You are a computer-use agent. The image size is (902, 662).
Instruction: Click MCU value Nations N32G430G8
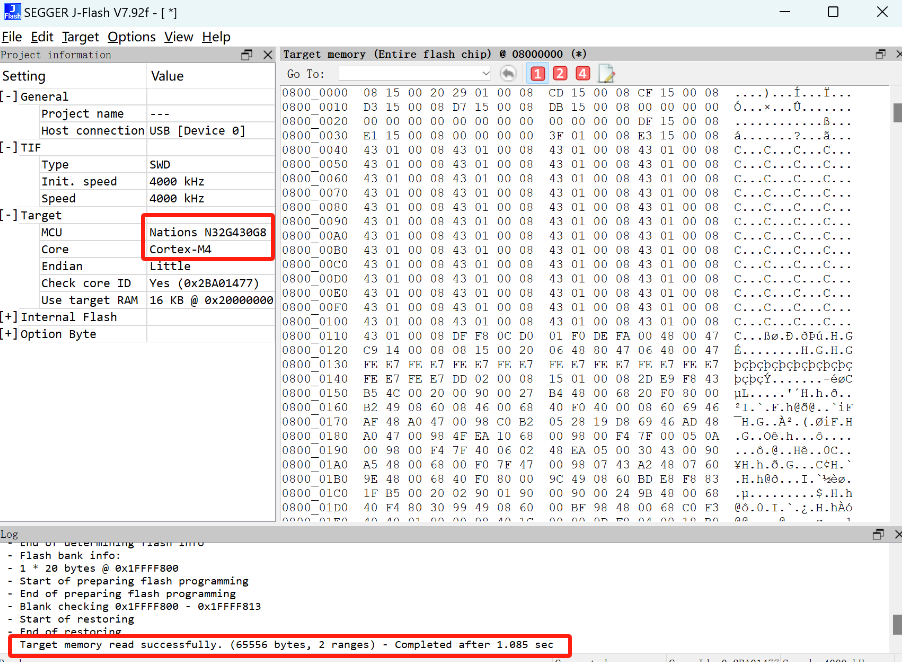point(208,232)
